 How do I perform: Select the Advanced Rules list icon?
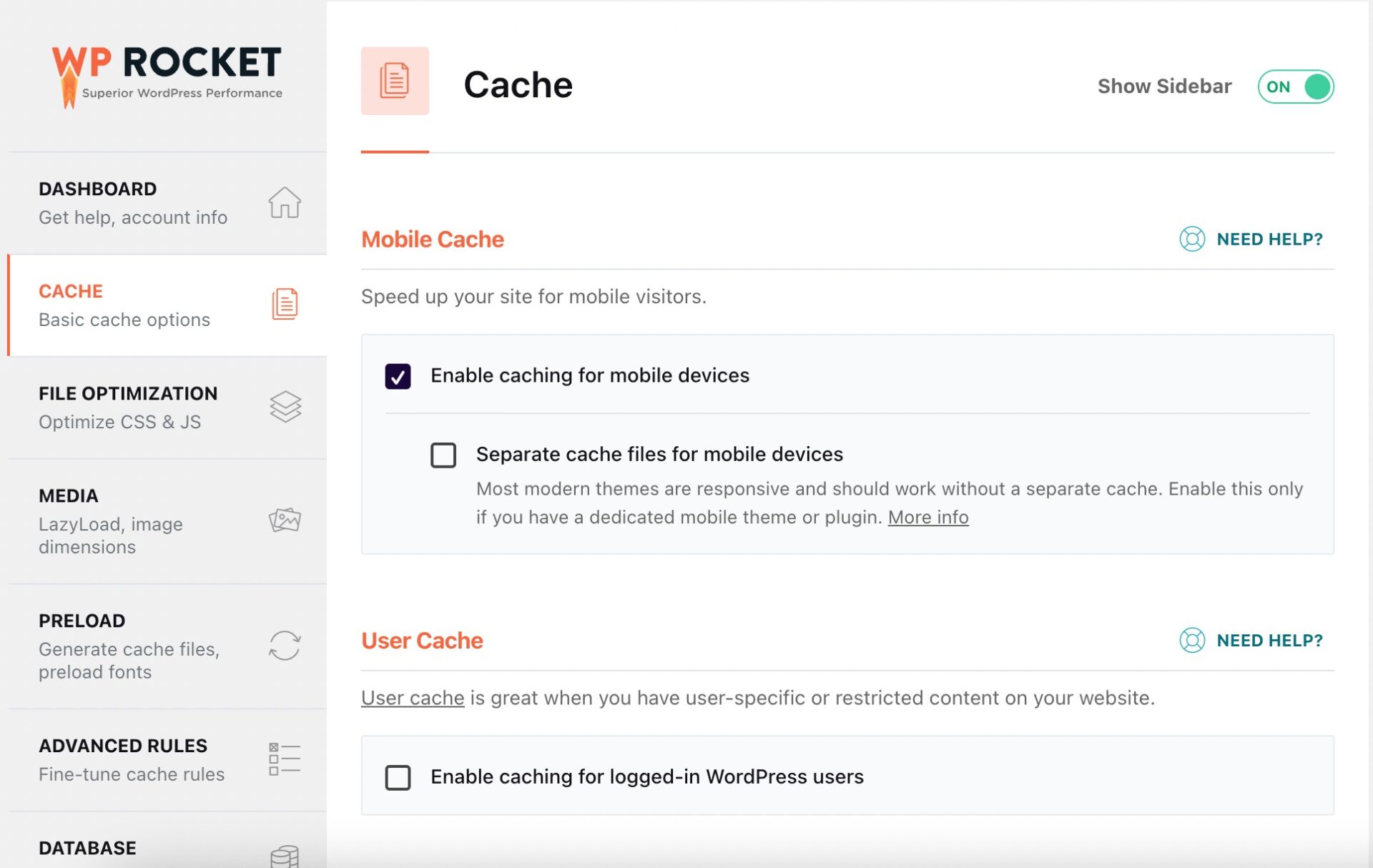pos(284,759)
